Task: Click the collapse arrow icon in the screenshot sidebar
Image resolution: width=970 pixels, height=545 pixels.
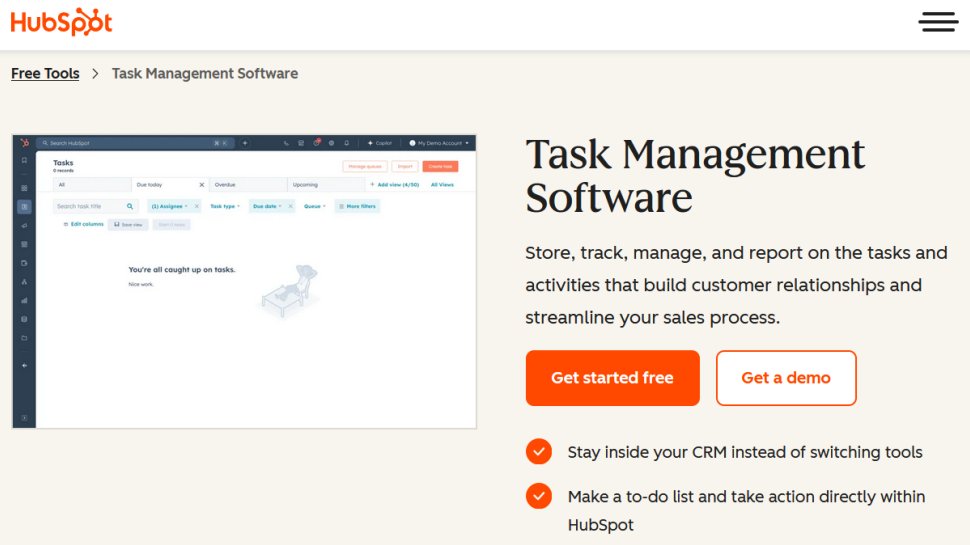Action: [x=24, y=366]
